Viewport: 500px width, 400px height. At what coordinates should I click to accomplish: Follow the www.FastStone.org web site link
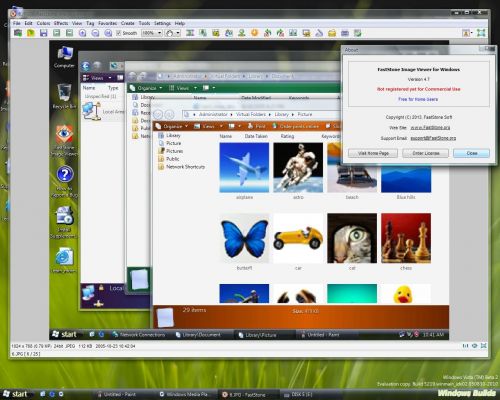click(430, 128)
